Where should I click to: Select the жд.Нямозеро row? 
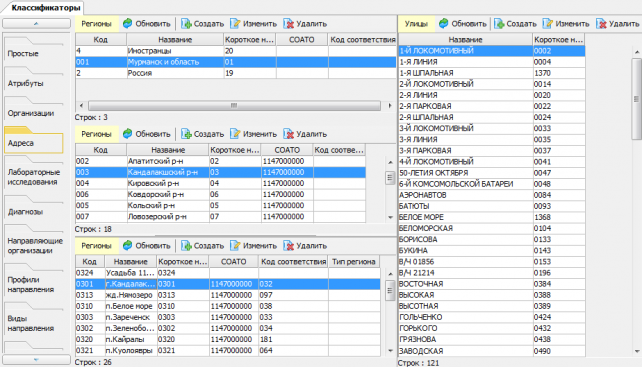228,295
